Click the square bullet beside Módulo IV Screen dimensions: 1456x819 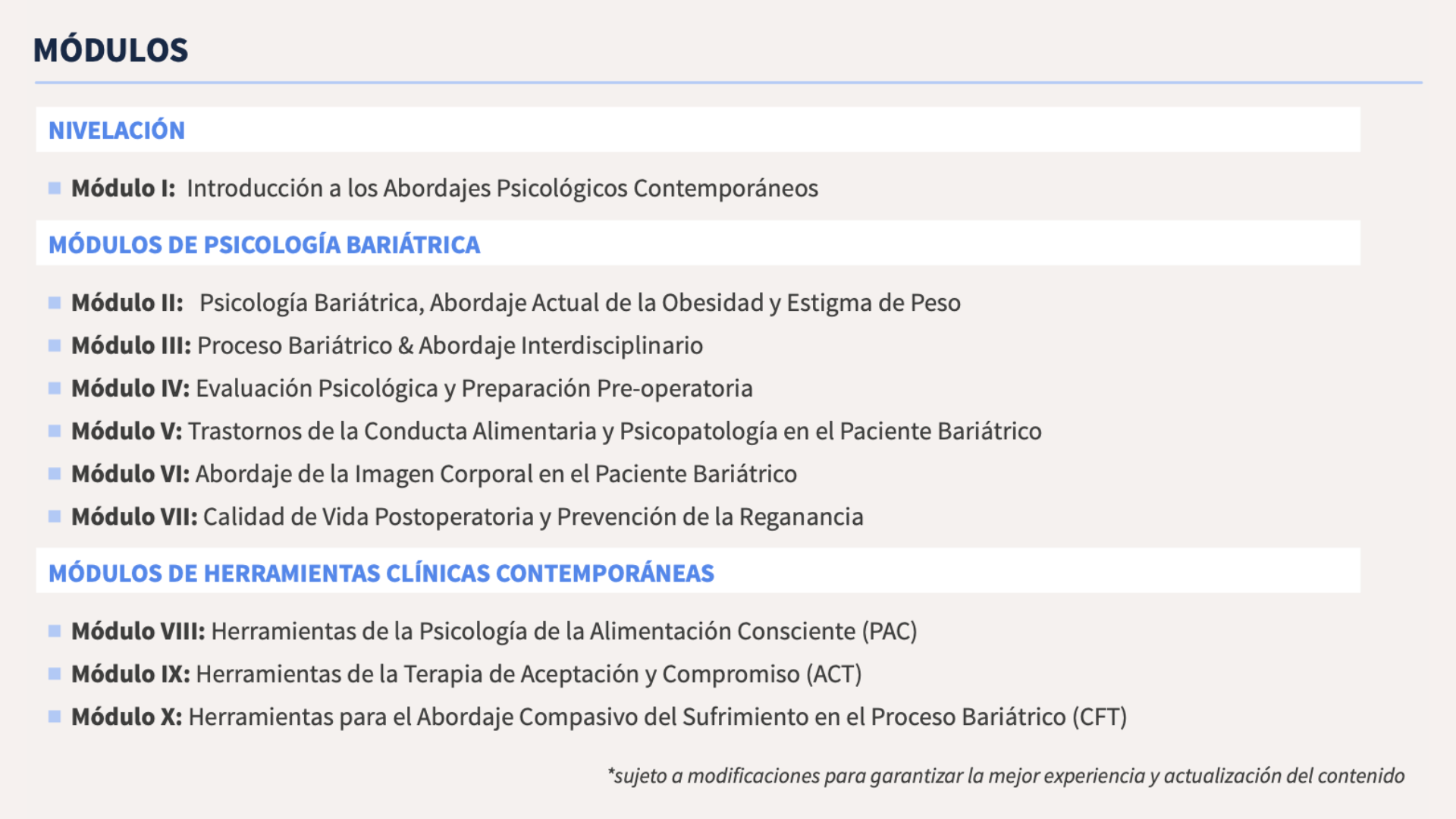[x=55, y=388]
